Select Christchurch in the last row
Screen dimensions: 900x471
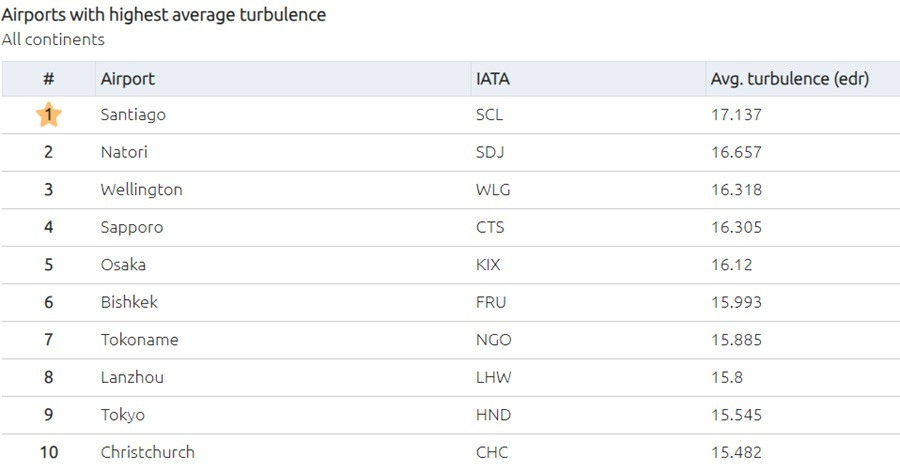click(148, 452)
